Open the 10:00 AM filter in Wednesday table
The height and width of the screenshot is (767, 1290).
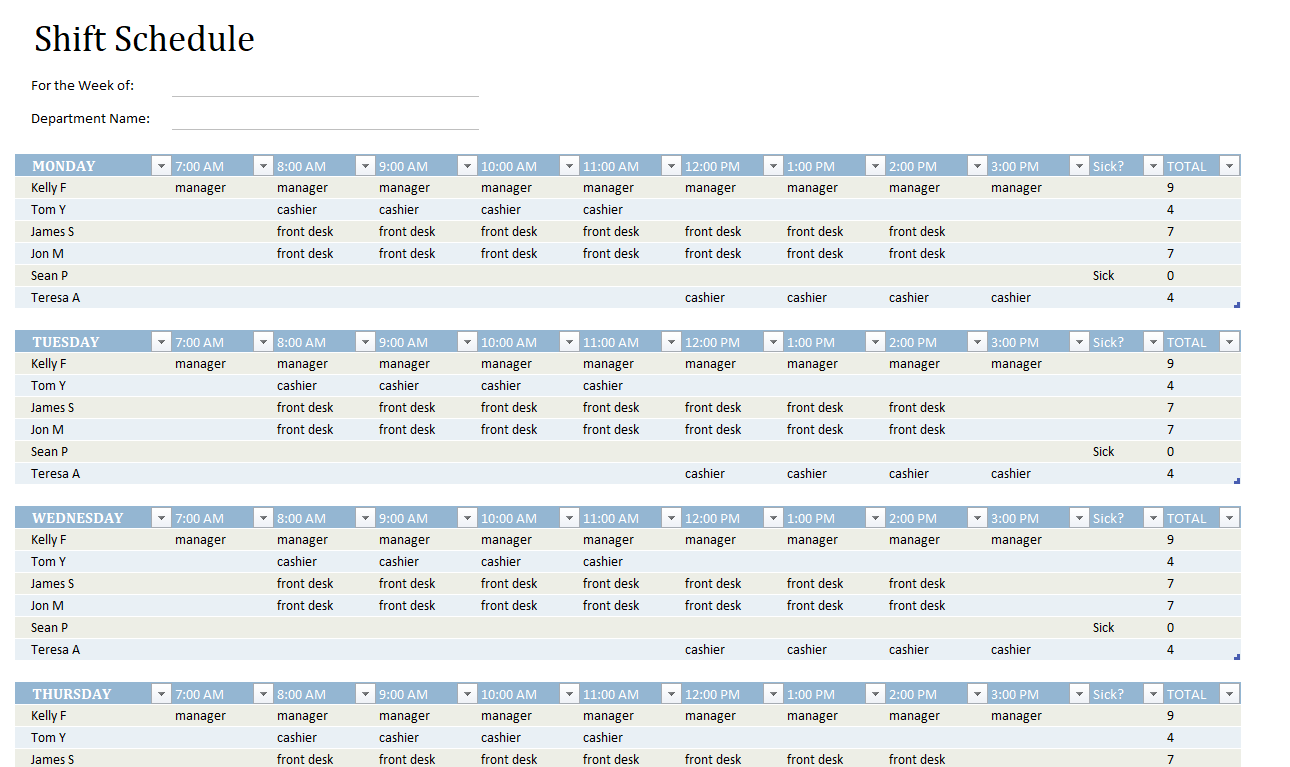(569, 518)
